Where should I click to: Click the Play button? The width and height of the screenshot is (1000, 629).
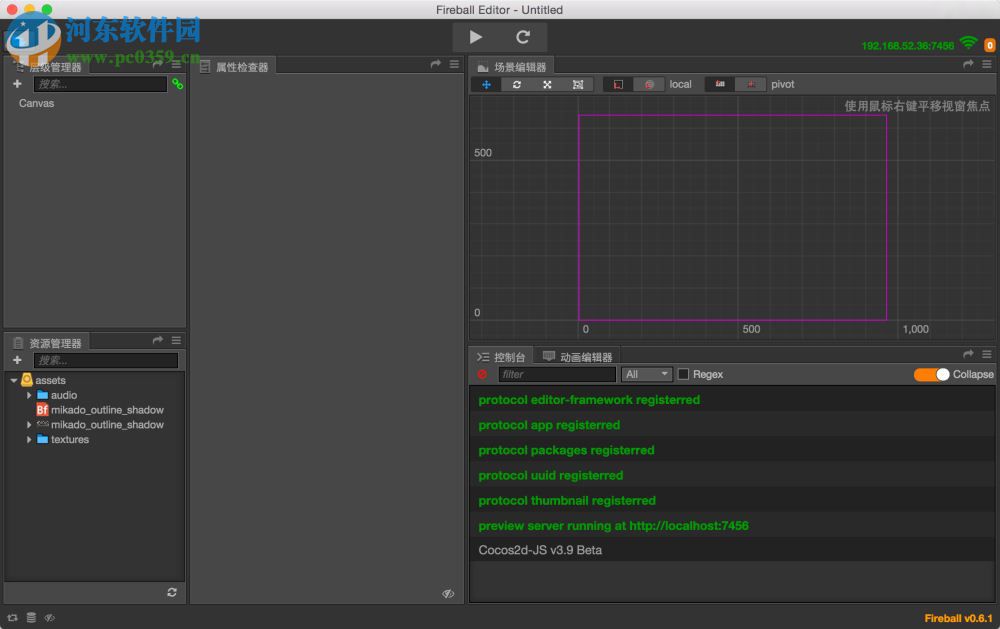click(475, 36)
